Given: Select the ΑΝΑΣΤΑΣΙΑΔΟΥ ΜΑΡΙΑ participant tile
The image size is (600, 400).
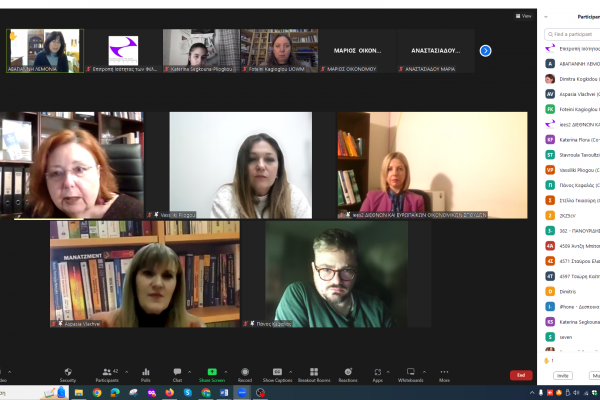Looking at the screenshot, I should tap(436, 51).
